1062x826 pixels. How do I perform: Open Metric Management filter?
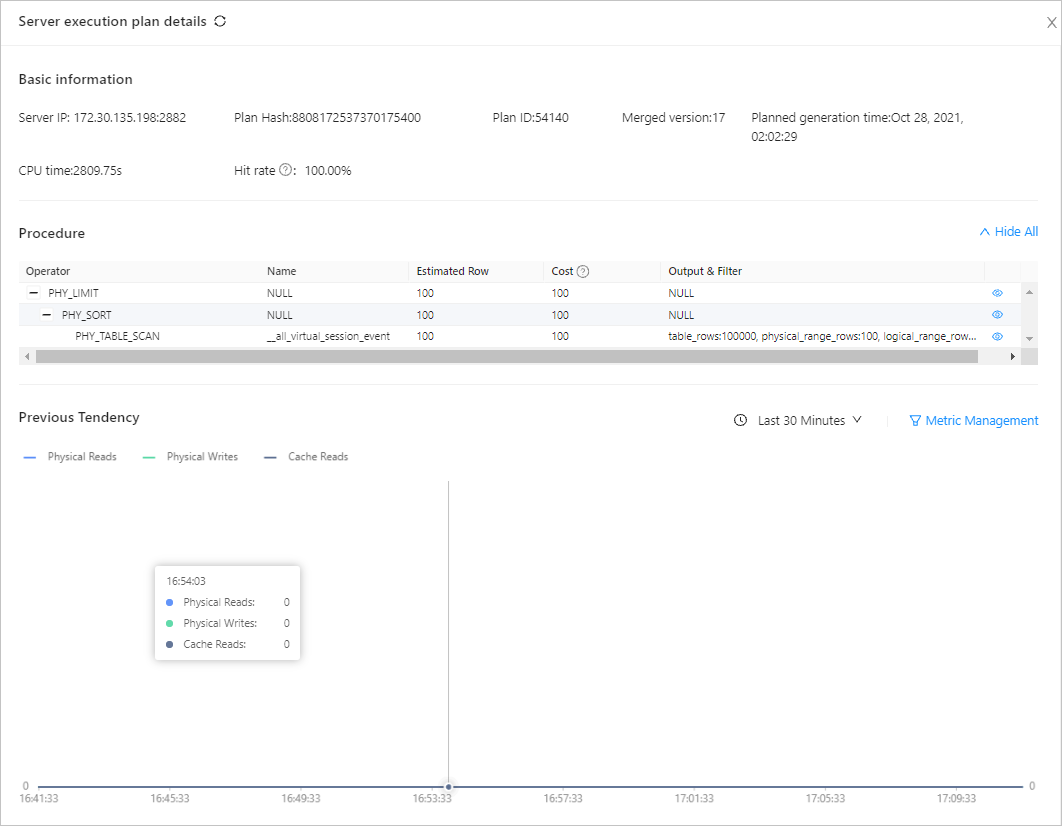click(973, 420)
